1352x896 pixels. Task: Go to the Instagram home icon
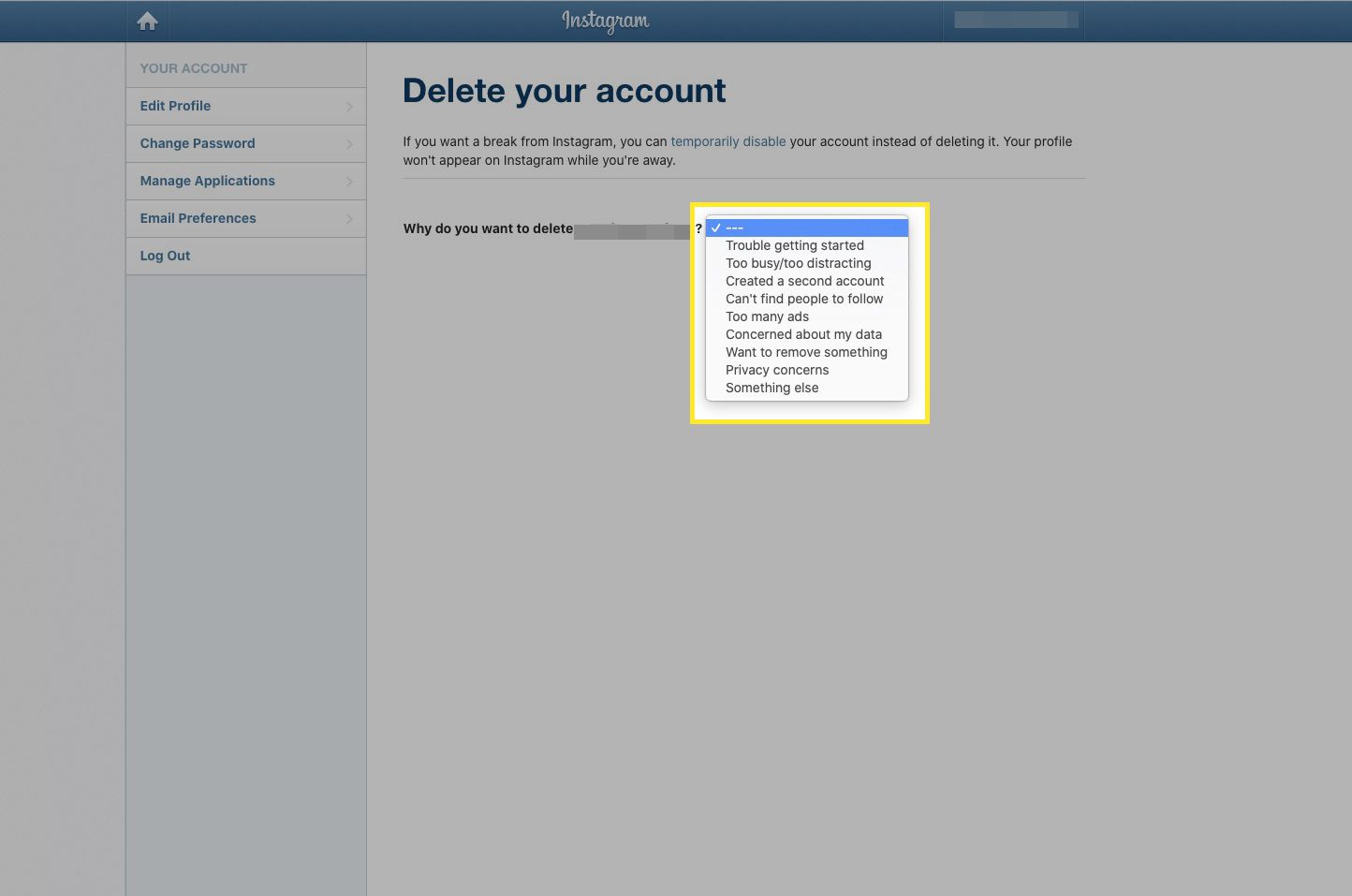click(147, 21)
